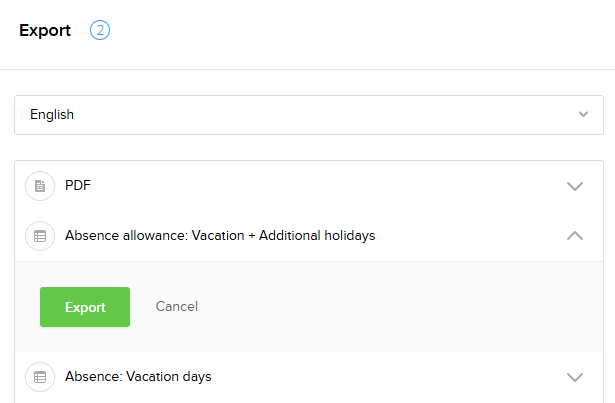Click empty gray area right of Cancel
The height and width of the screenshot is (403, 615).
pos(400,307)
